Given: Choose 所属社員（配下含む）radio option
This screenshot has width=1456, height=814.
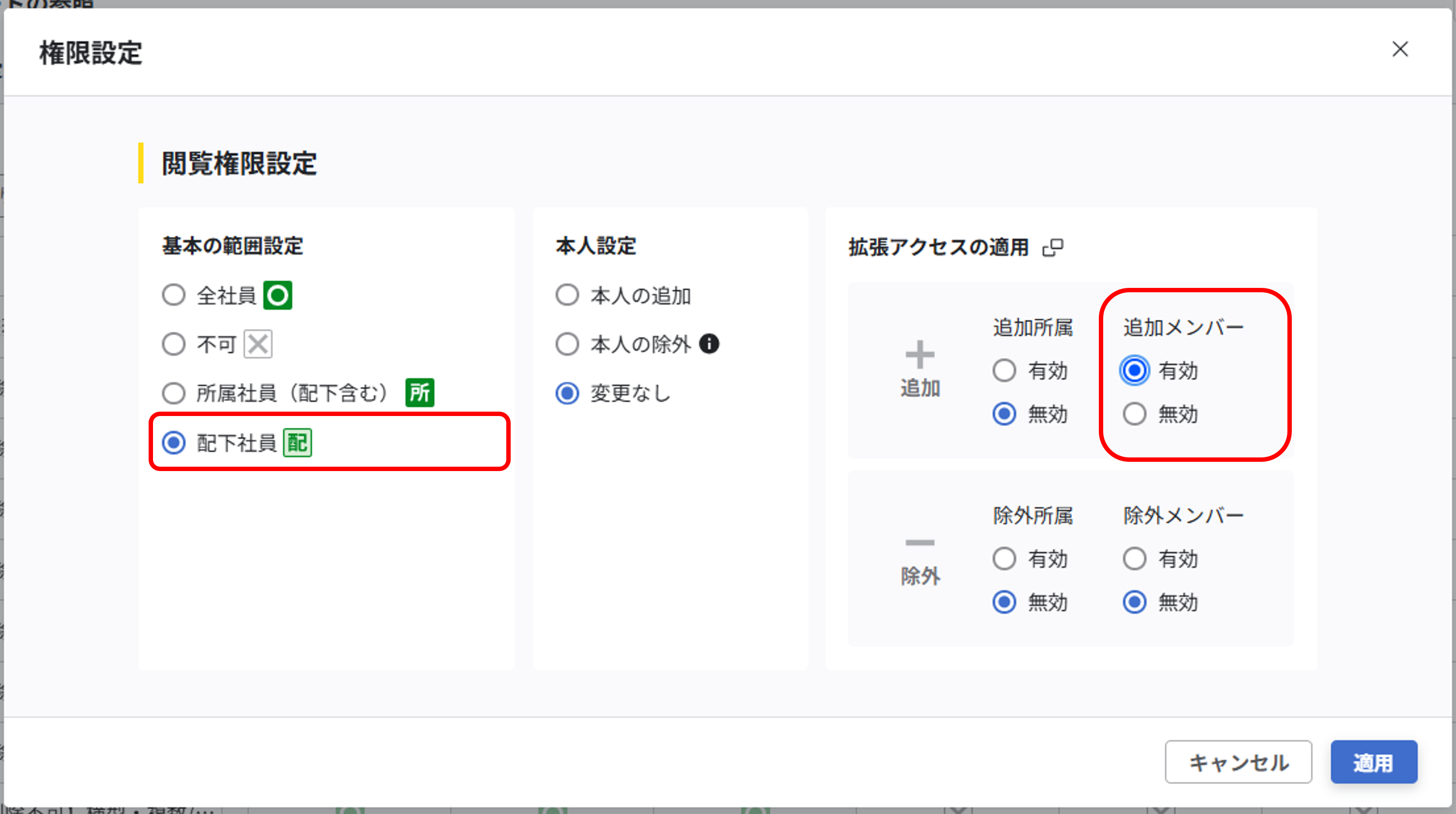Looking at the screenshot, I should [x=173, y=393].
